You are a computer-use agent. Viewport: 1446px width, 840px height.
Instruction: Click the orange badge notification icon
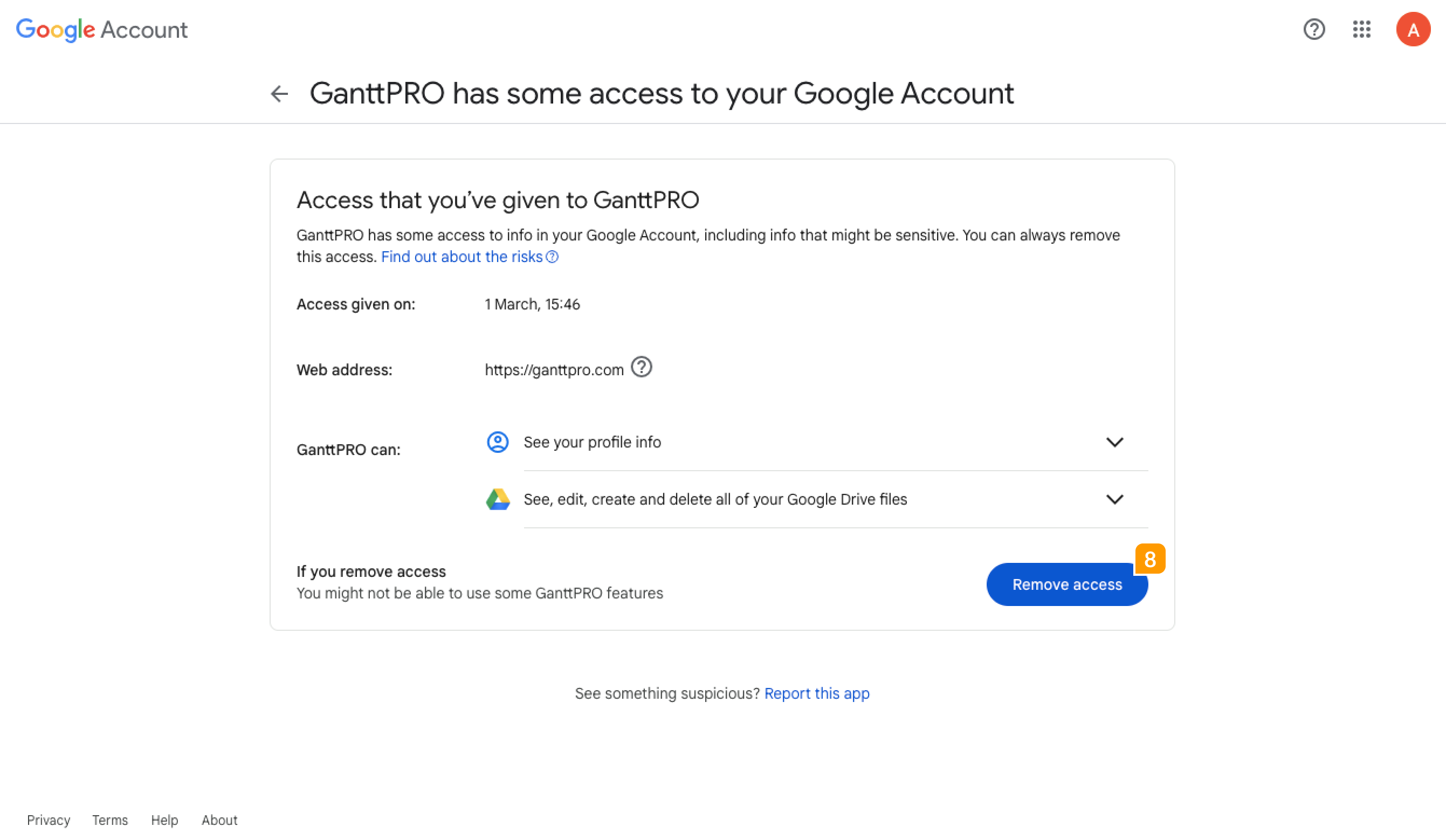click(1151, 559)
